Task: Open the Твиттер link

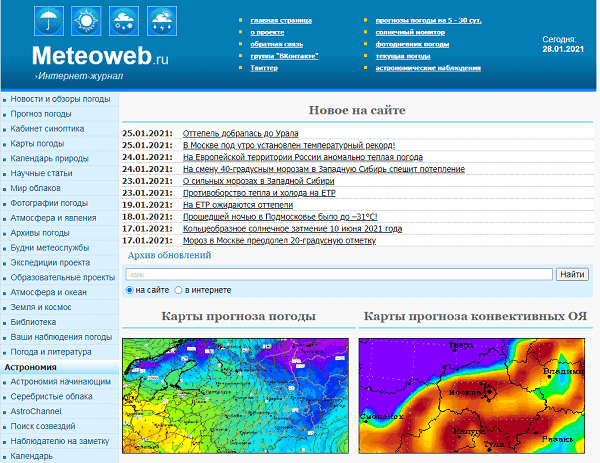Action: (x=264, y=68)
